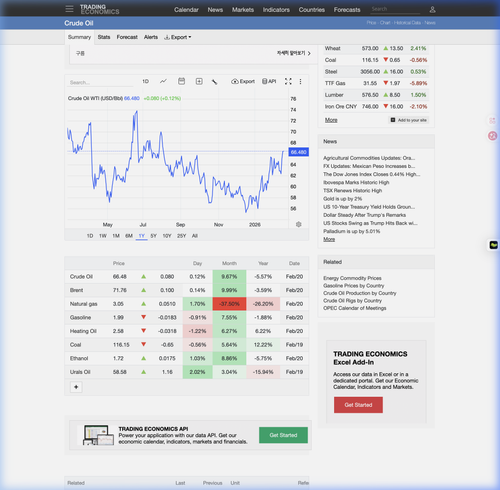Image resolution: width=500 pixels, height=490 pixels.
Task: Click the Historical Data breadcrumb link
Action: 407,23
